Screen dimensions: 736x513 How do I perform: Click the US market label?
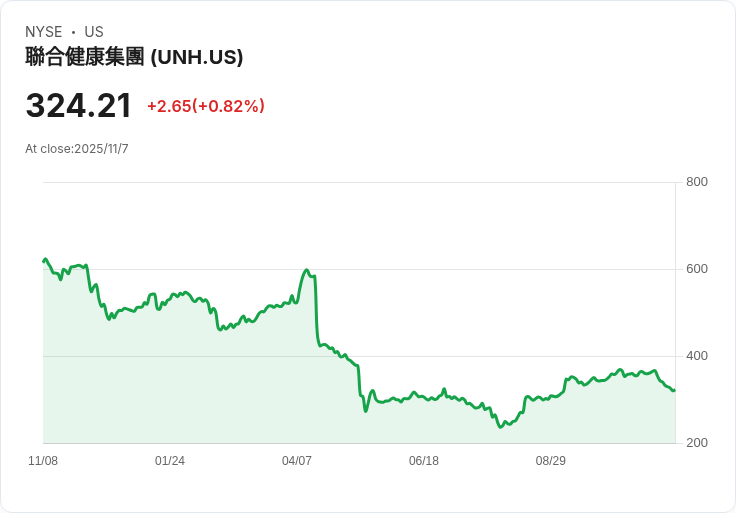click(94, 32)
